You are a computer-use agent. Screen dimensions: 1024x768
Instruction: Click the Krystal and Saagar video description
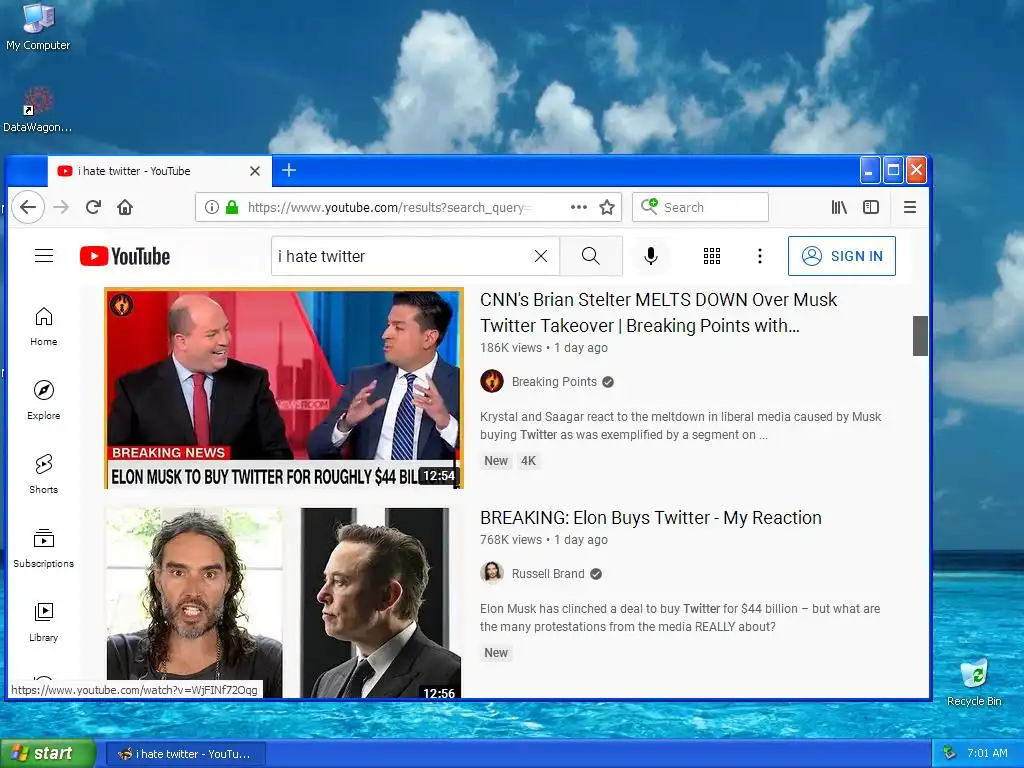point(680,426)
